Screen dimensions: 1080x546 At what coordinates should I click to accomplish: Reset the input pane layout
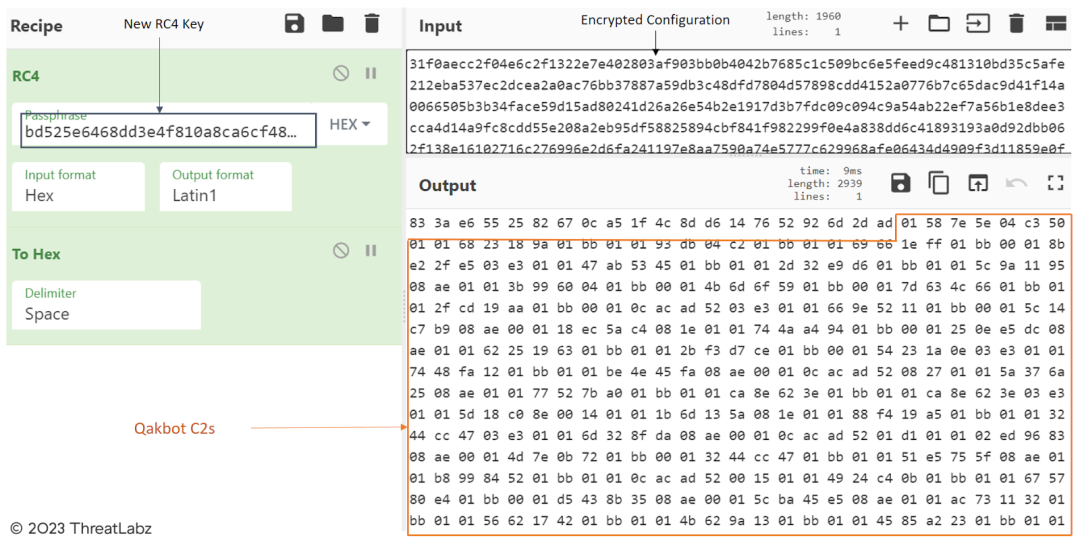coord(1055,23)
